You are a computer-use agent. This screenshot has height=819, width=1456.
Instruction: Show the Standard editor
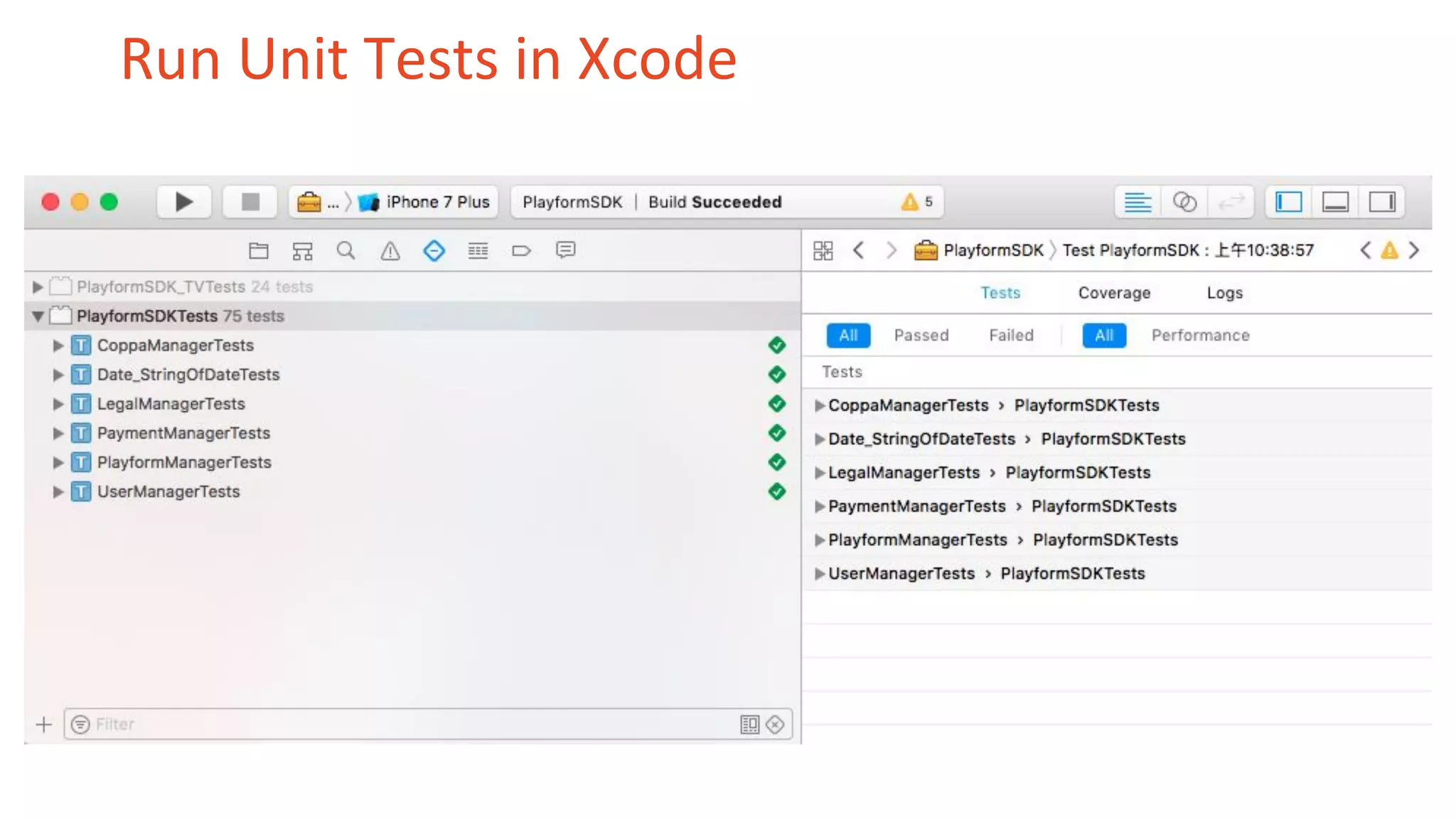[x=1137, y=203]
